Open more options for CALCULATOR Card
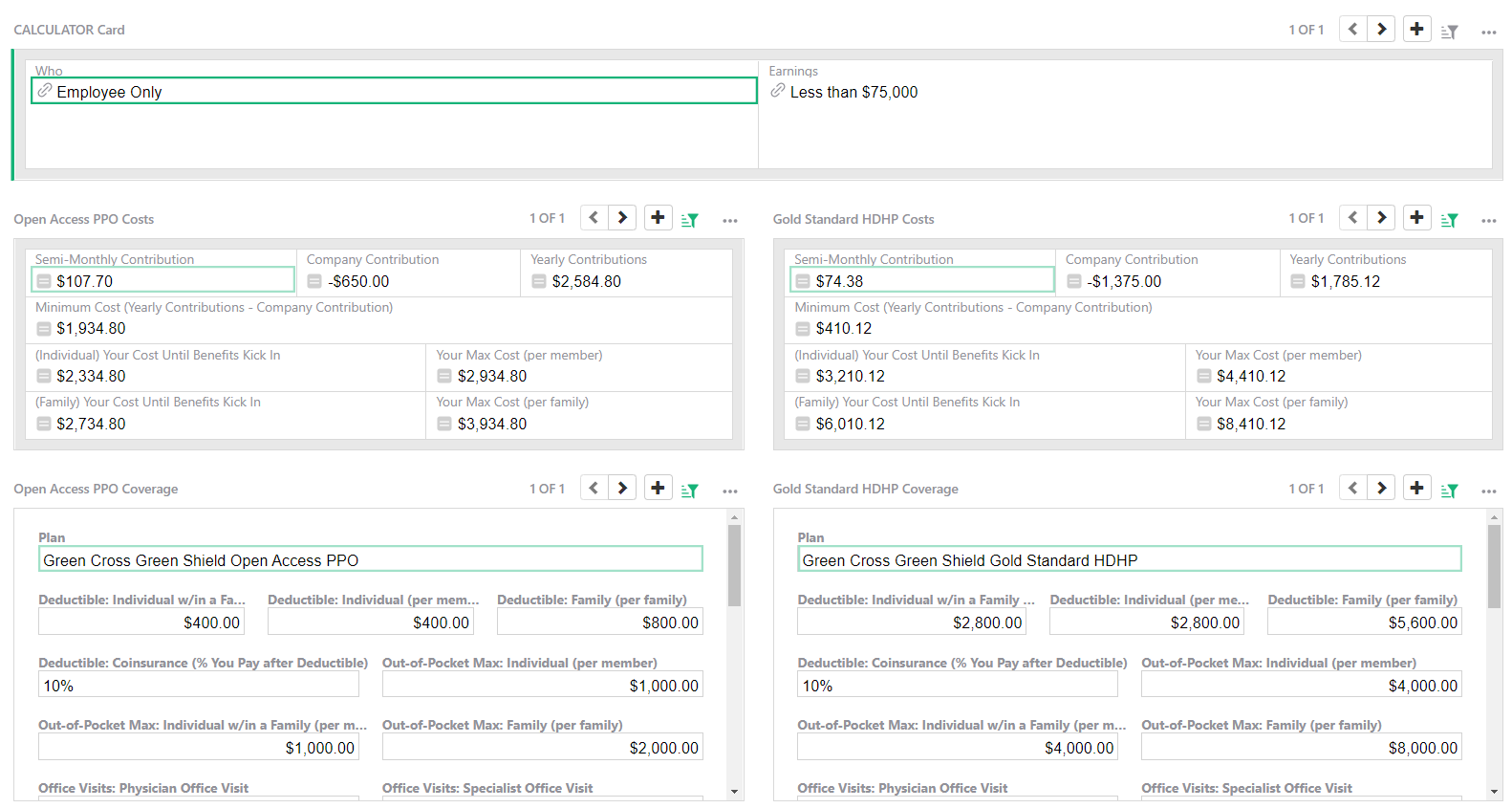Image resolution: width=1512 pixels, height=808 pixels. coord(1488,32)
